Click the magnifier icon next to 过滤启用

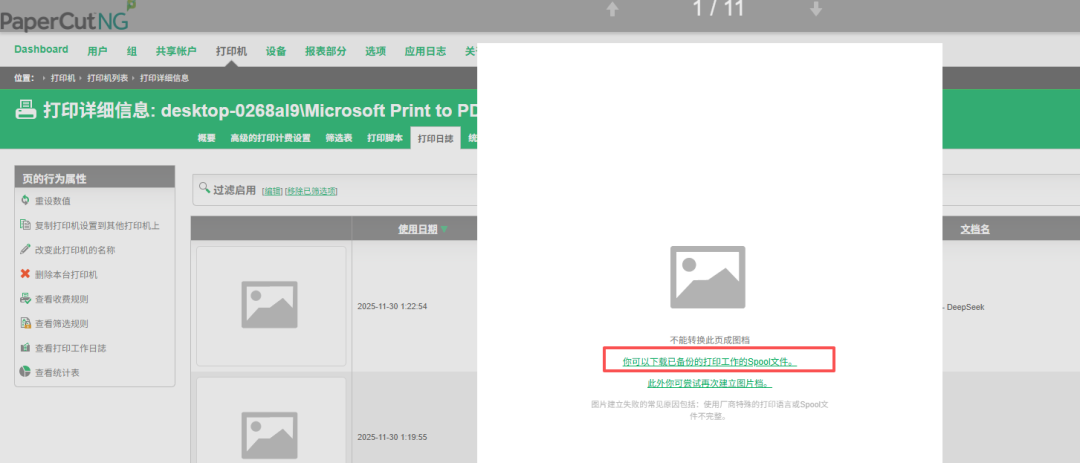[205, 188]
